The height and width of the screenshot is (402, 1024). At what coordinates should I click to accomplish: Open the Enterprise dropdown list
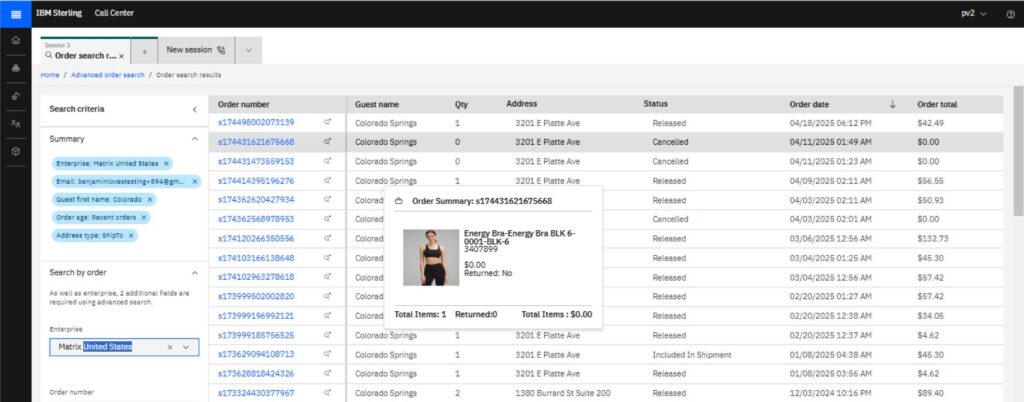[186, 347]
